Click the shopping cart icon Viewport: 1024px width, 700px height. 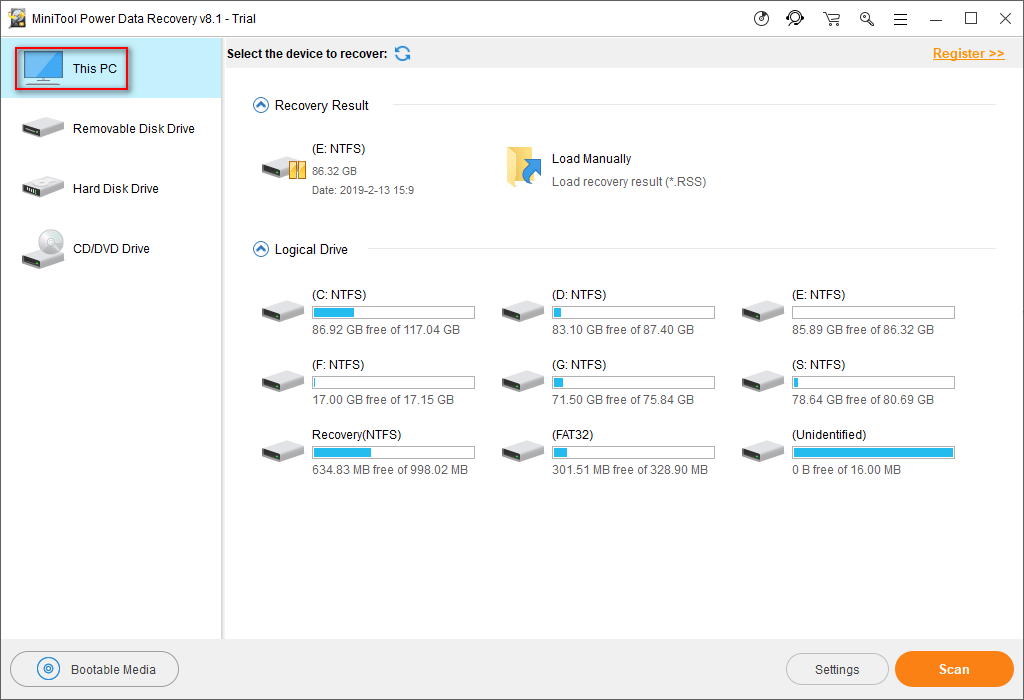(x=831, y=18)
